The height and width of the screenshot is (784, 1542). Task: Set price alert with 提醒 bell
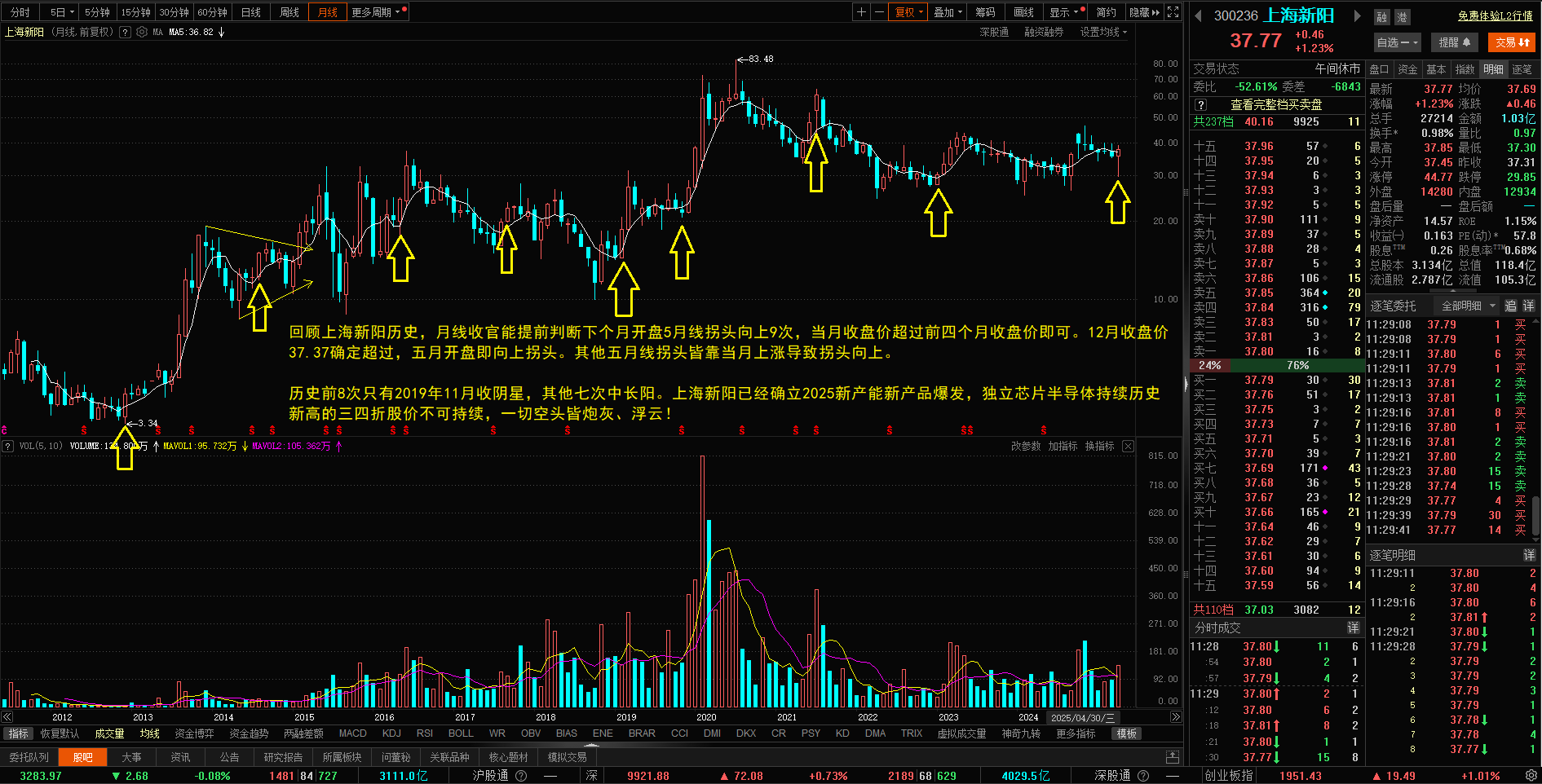pos(1455,42)
